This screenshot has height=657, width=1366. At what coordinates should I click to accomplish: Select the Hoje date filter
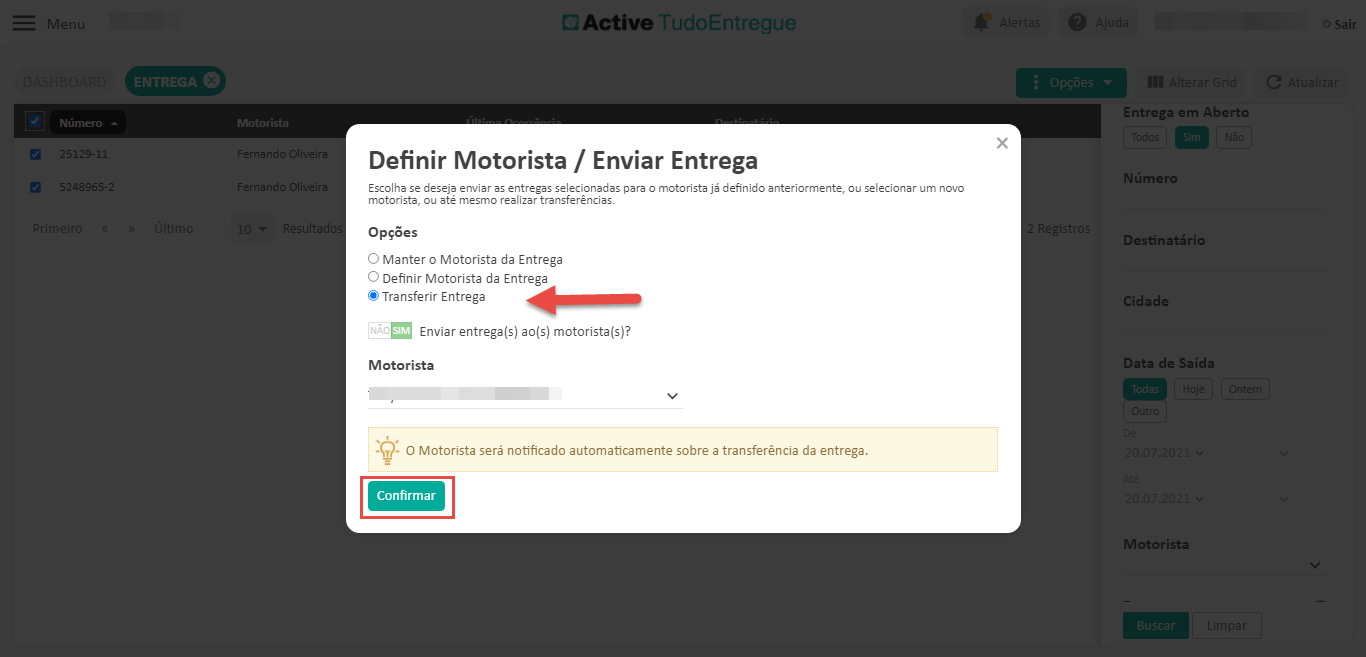(x=1193, y=389)
